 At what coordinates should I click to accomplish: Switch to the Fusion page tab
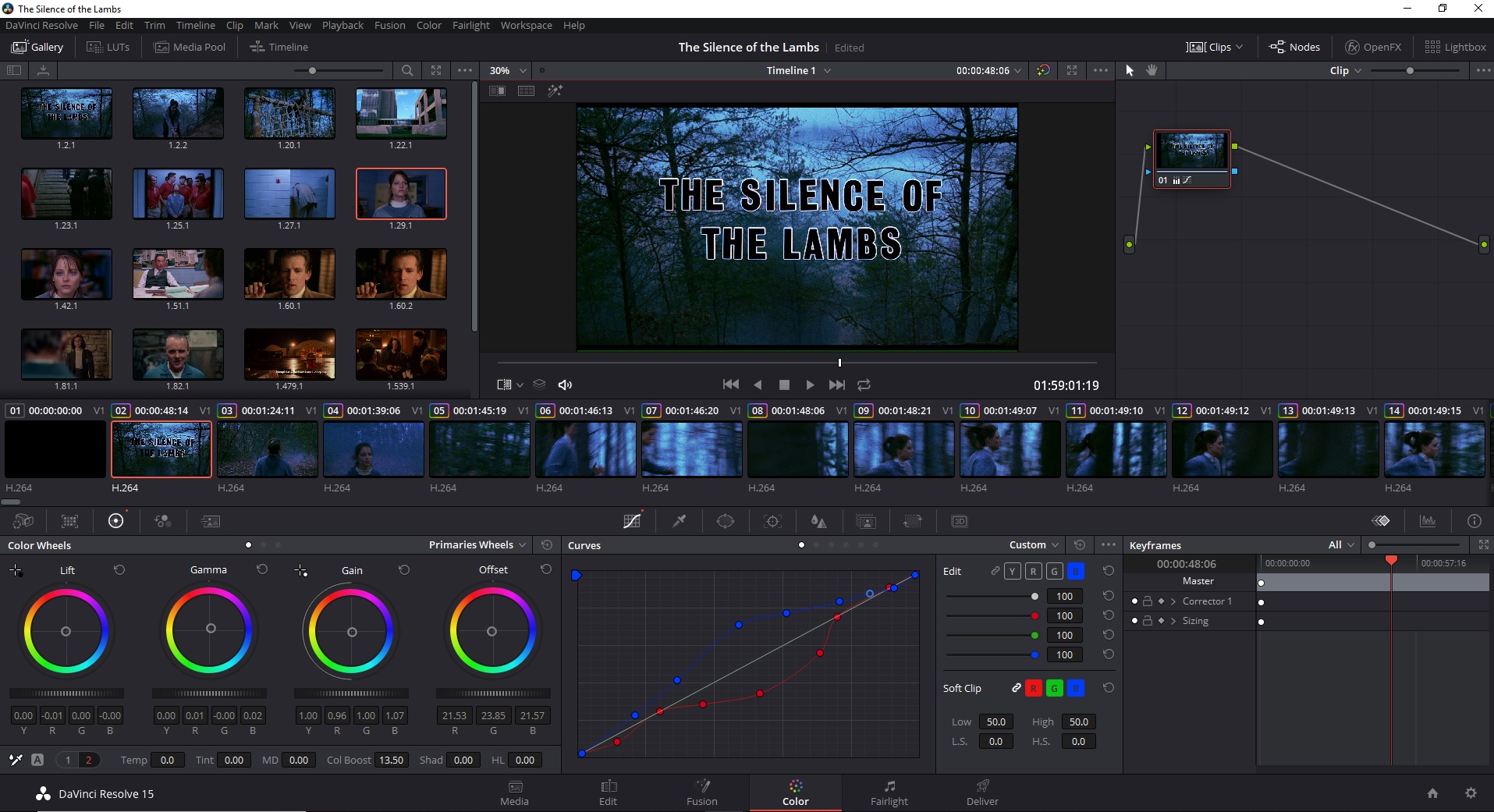click(x=701, y=792)
